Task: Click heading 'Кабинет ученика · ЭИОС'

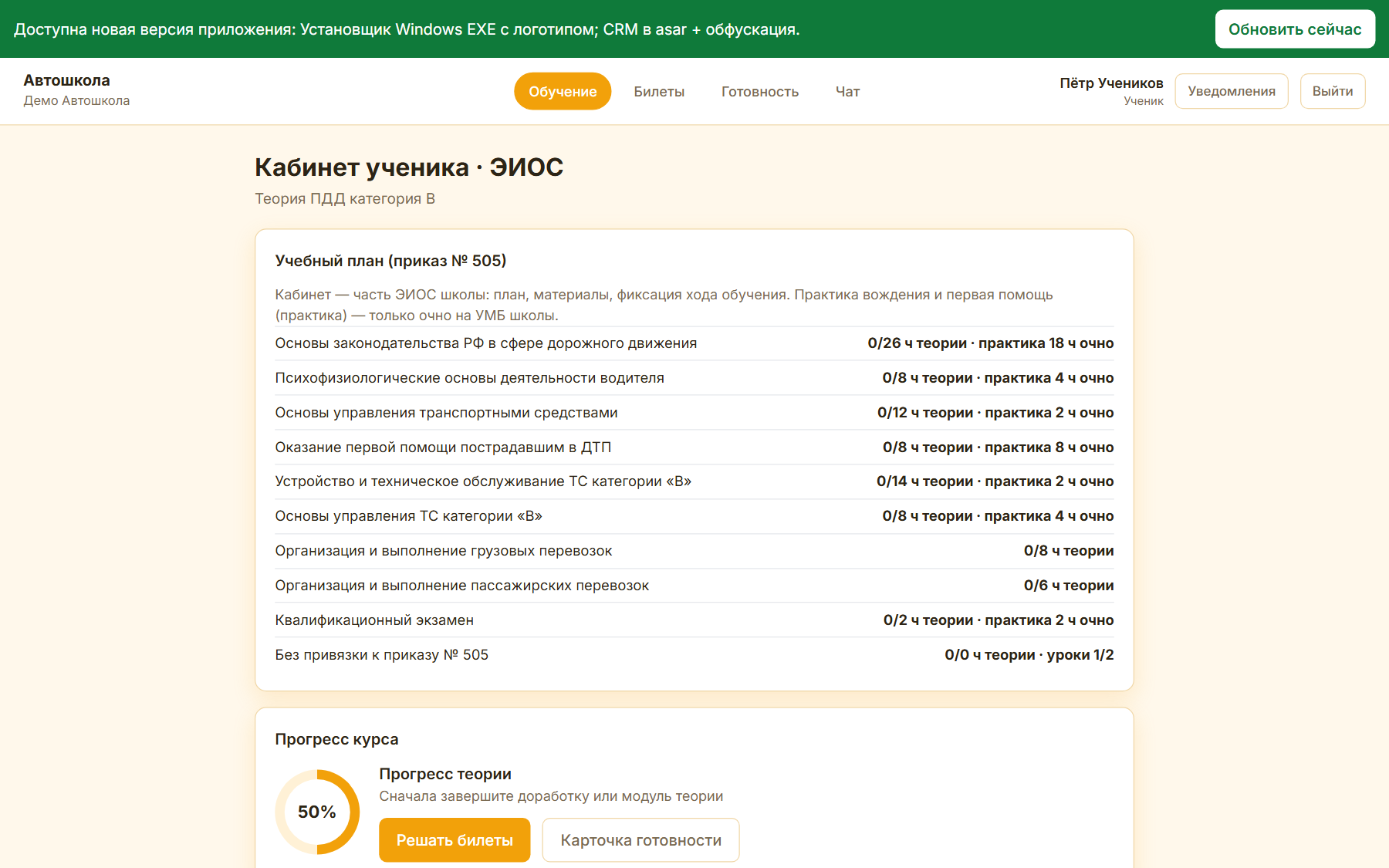Action: pyautogui.click(x=409, y=167)
